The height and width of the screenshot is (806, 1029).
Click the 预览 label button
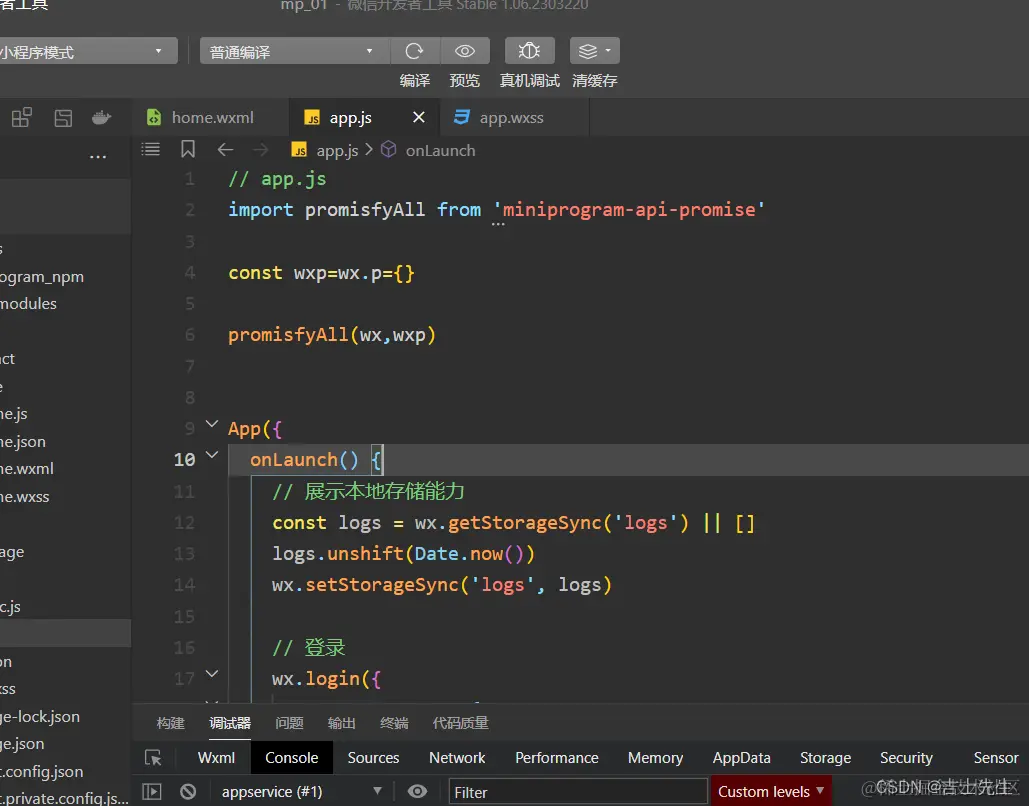click(x=465, y=81)
